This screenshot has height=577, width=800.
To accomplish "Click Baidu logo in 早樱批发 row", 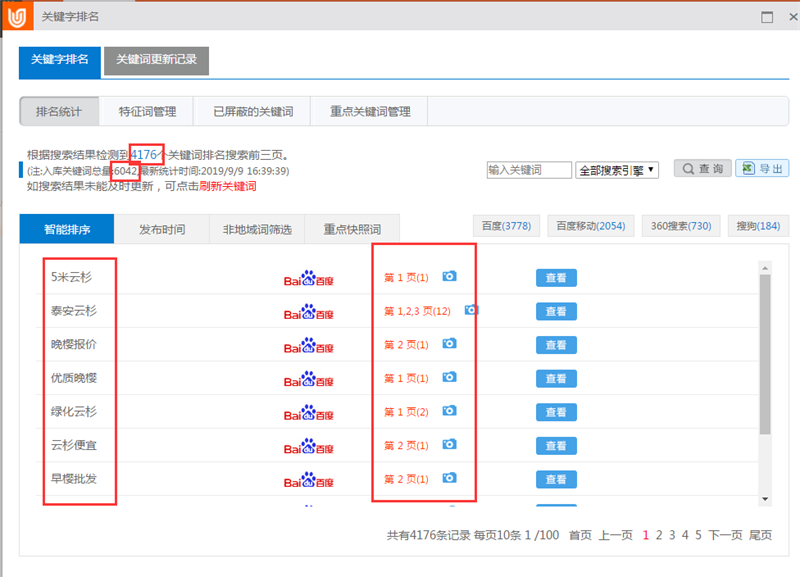I will 309,480.
